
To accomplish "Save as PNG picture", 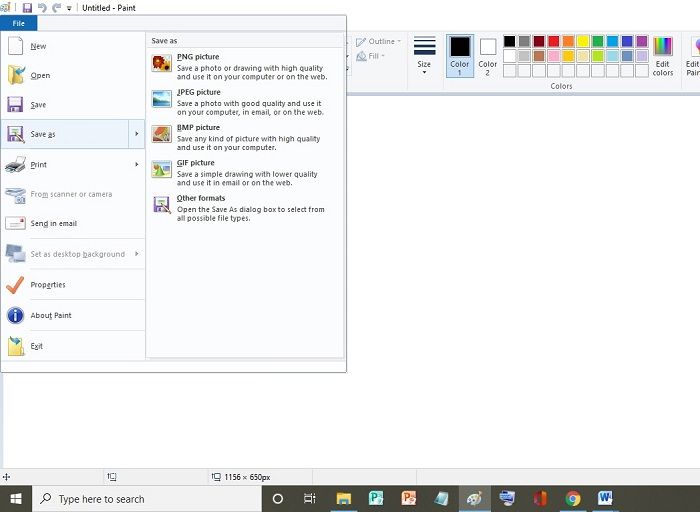I will (245, 66).
